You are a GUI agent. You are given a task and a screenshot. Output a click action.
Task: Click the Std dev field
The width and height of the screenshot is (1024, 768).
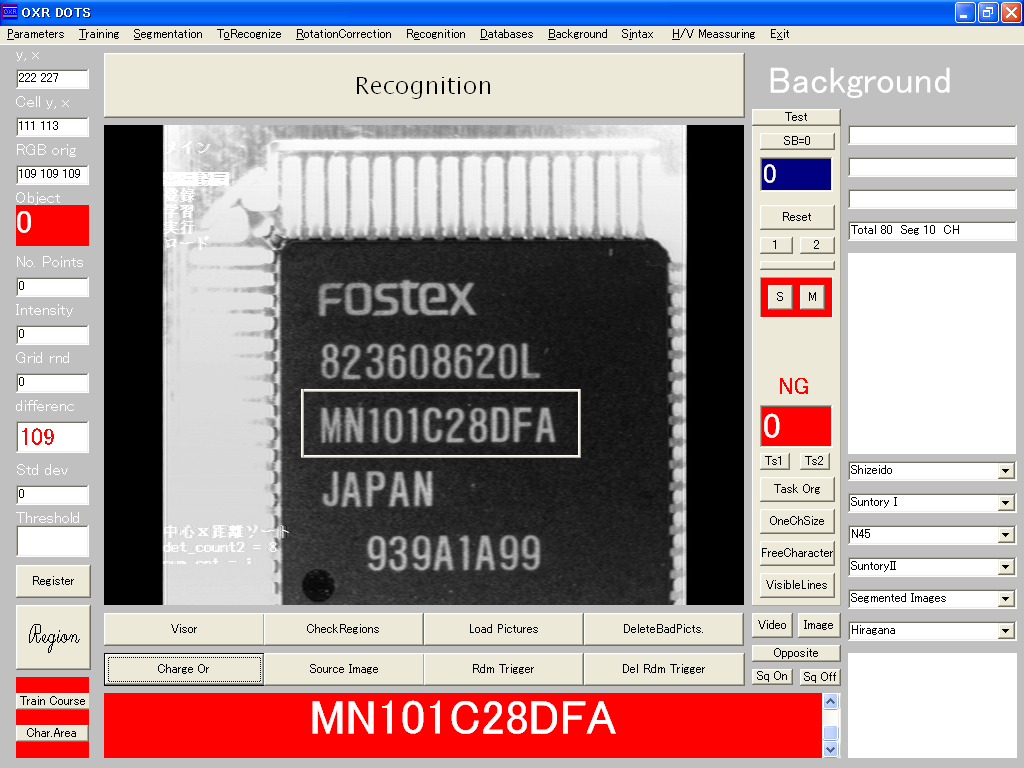point(52,494)
